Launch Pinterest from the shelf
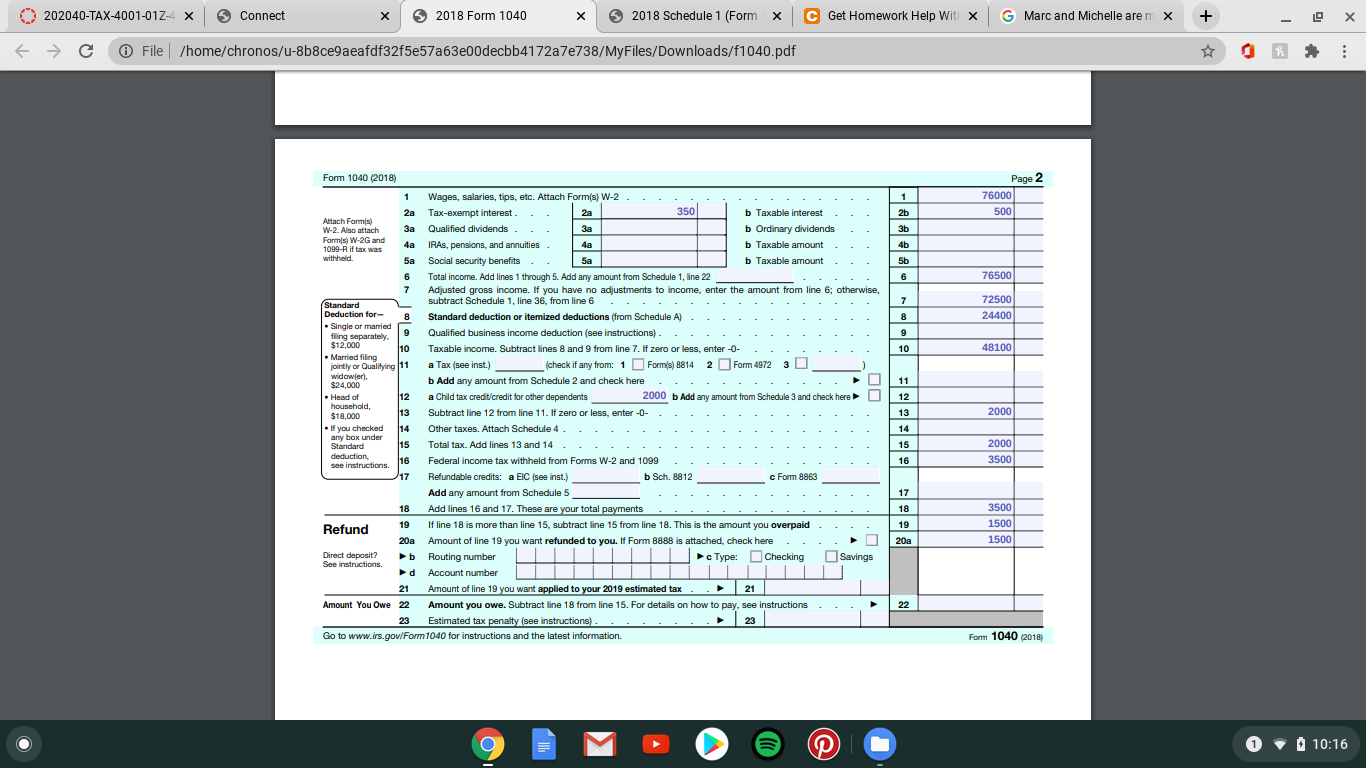1366x768 pixels. 823,744
